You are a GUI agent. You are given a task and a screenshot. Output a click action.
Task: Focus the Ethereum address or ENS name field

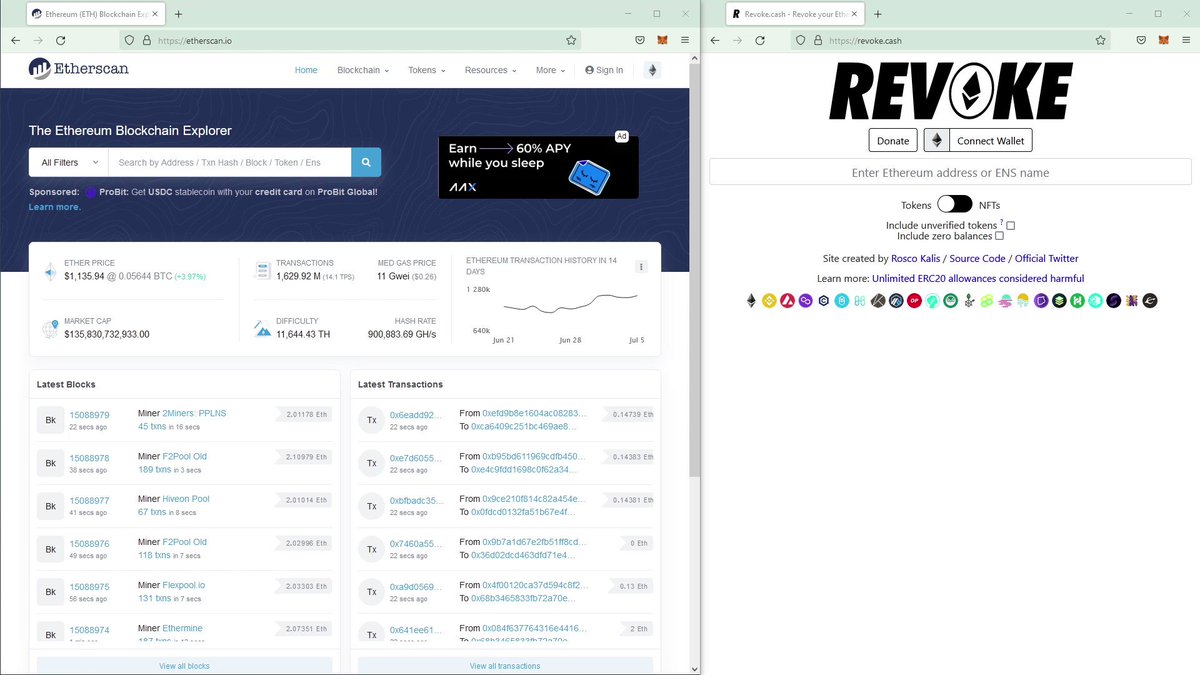pos(950,172)
